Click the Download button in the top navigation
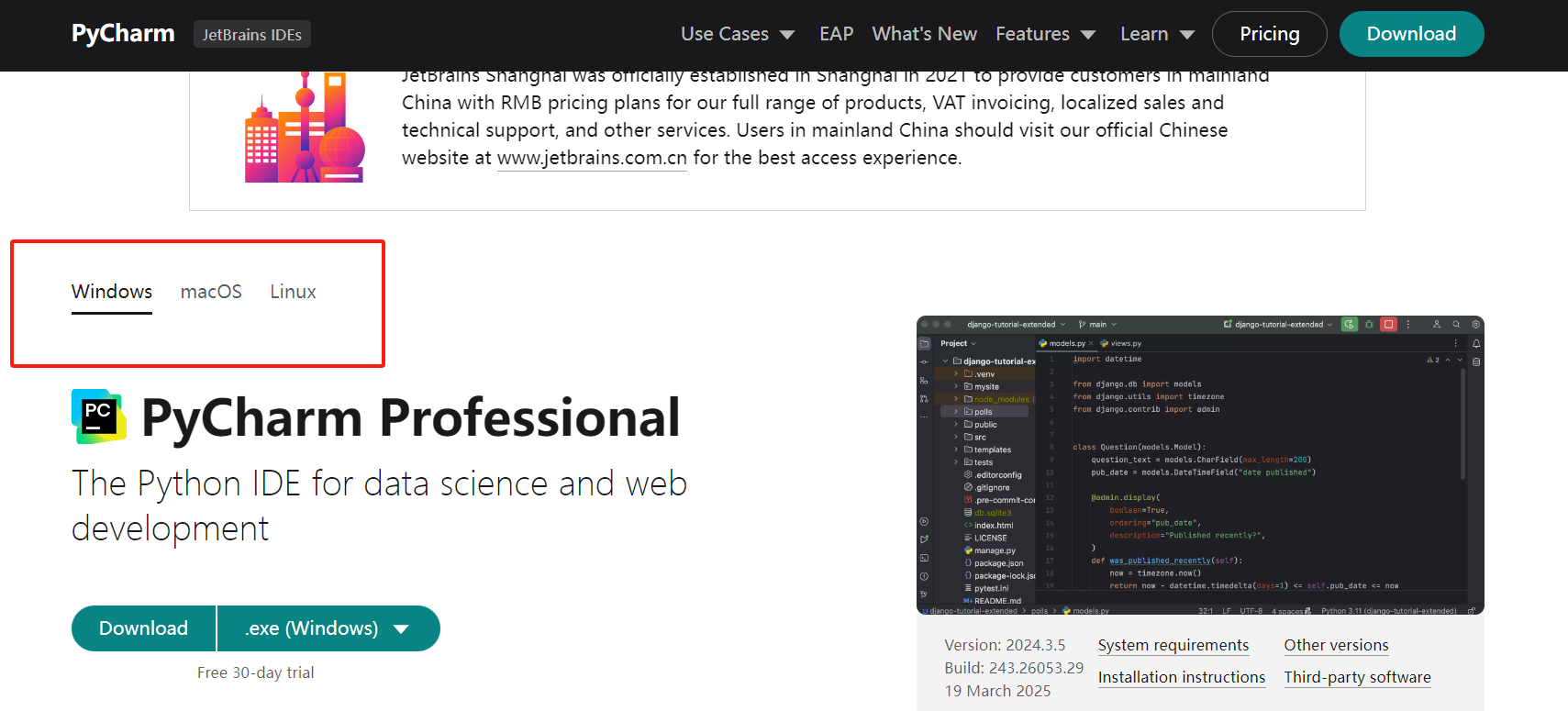 coord(1411,34)
